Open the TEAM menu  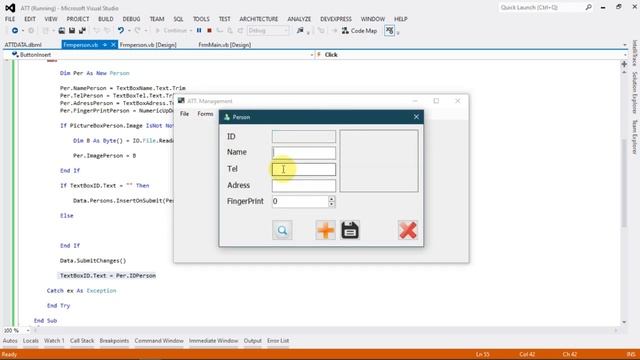point(157,19)
